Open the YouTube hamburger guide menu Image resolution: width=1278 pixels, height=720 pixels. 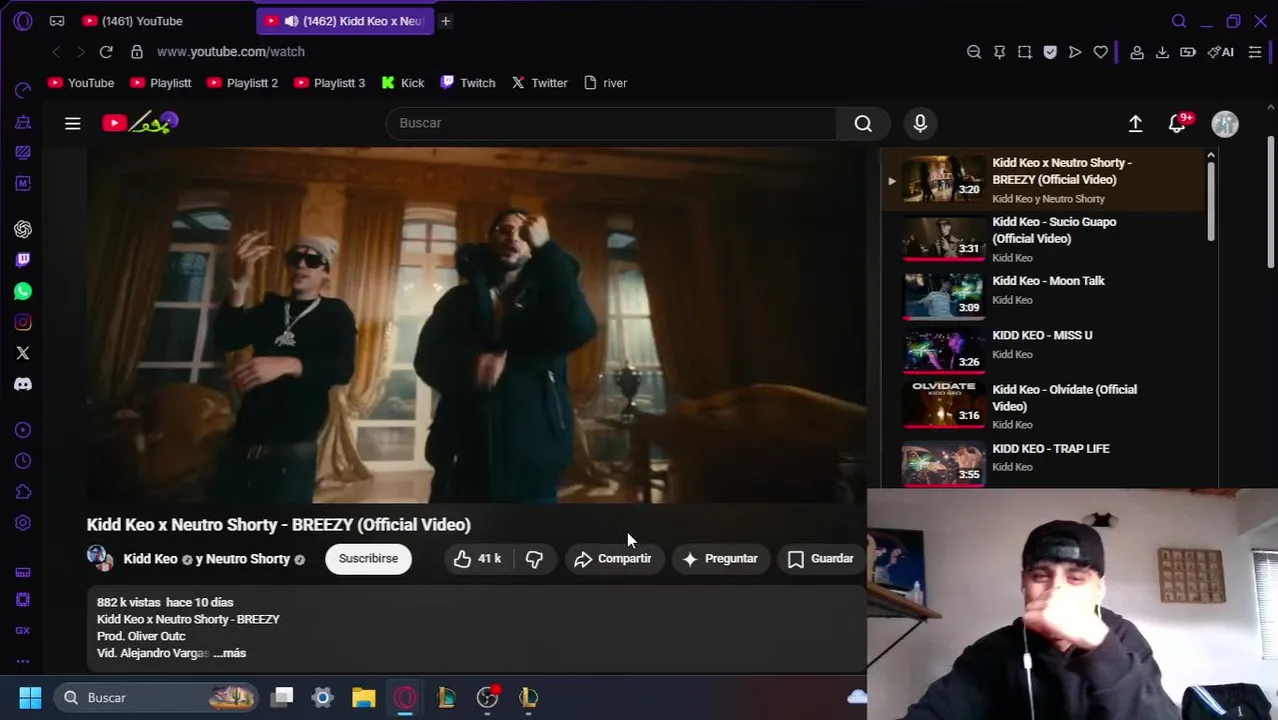pos(73,123)
